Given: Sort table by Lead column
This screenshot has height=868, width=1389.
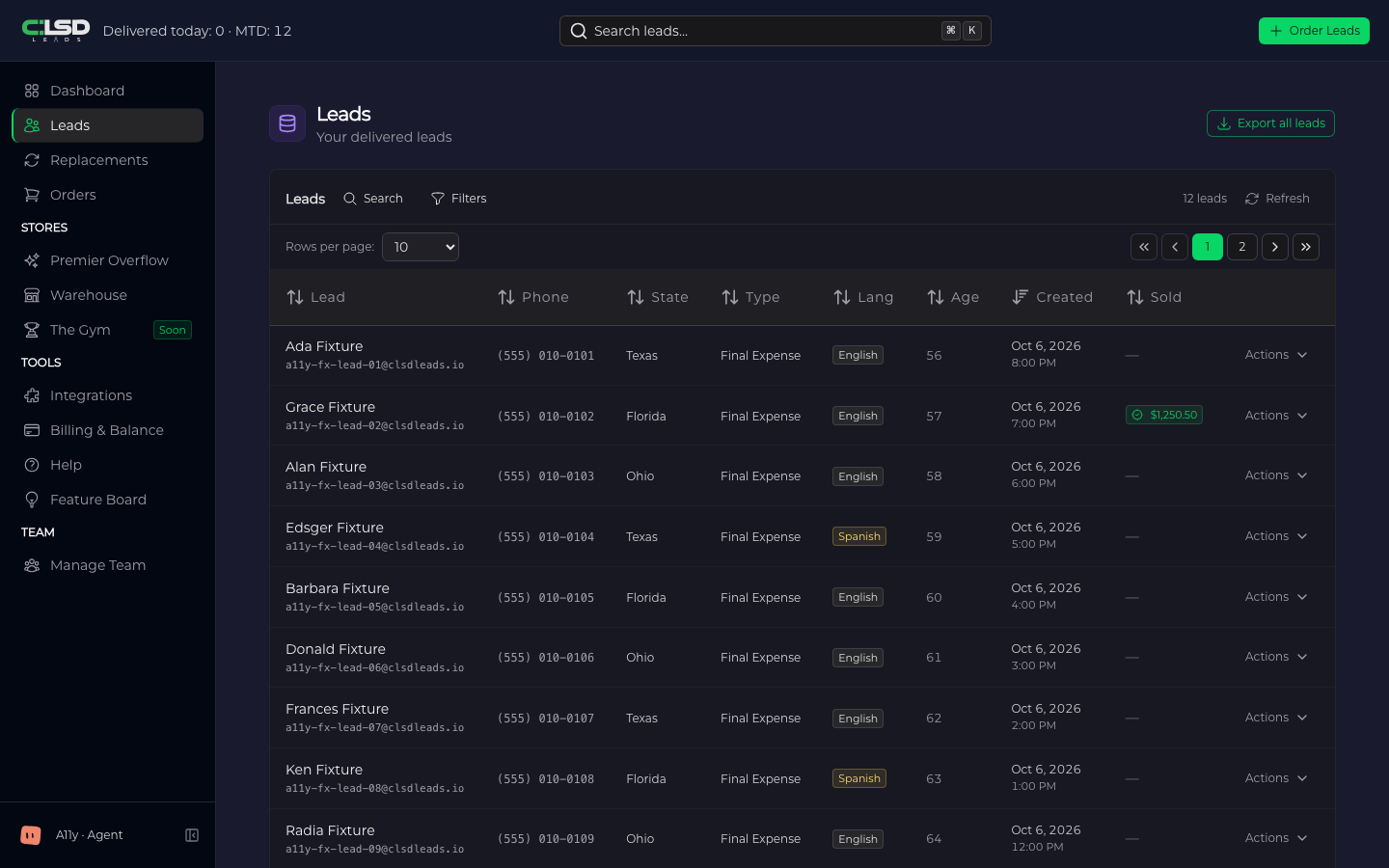Looking at the screenshot, I should 315,297.
